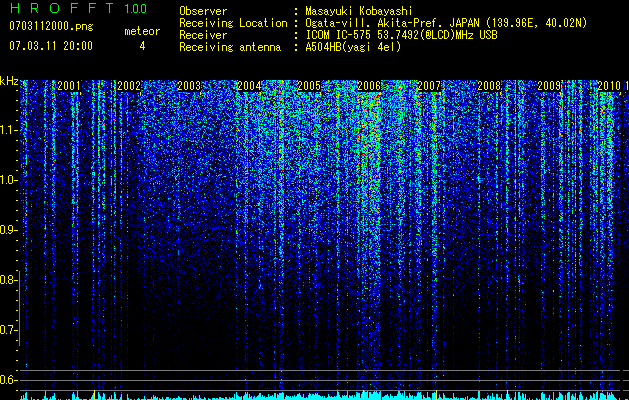Screen dimensions: 629x400
Task: Click the 2002 time marker
Action: pyautogui.click(x=129, y=86)
